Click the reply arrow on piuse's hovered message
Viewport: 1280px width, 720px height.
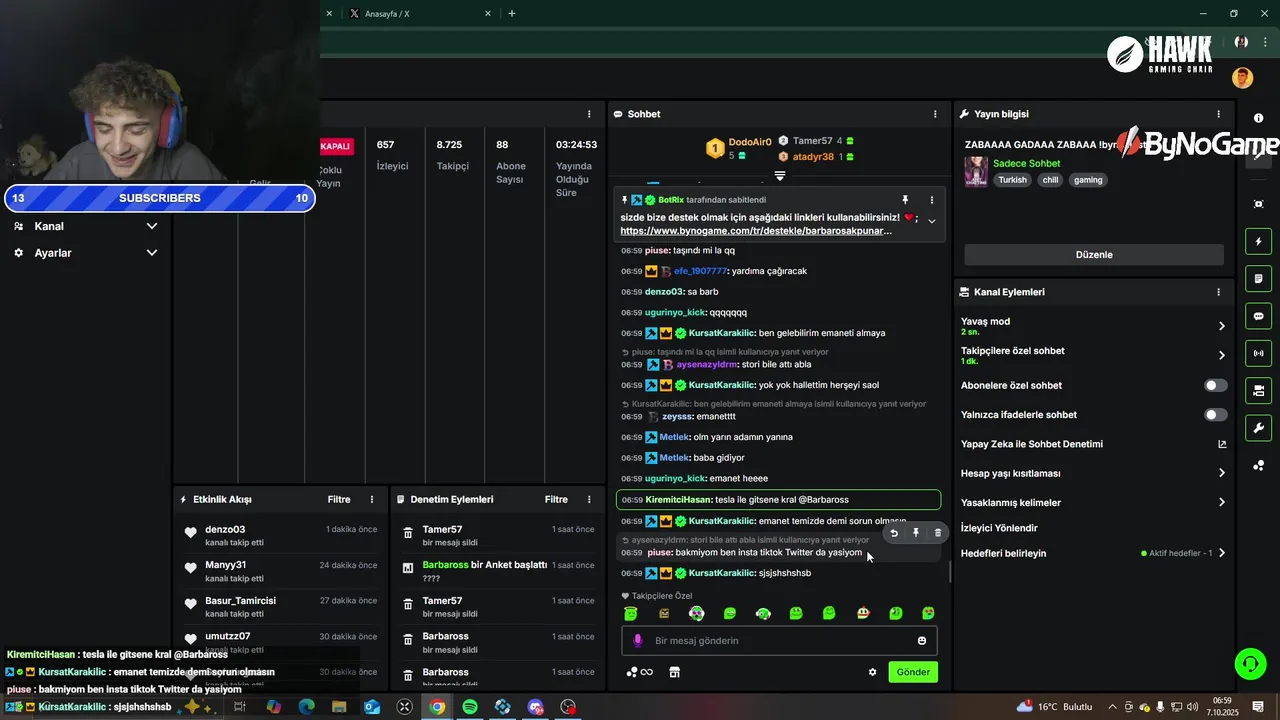(x=894, y=533)
